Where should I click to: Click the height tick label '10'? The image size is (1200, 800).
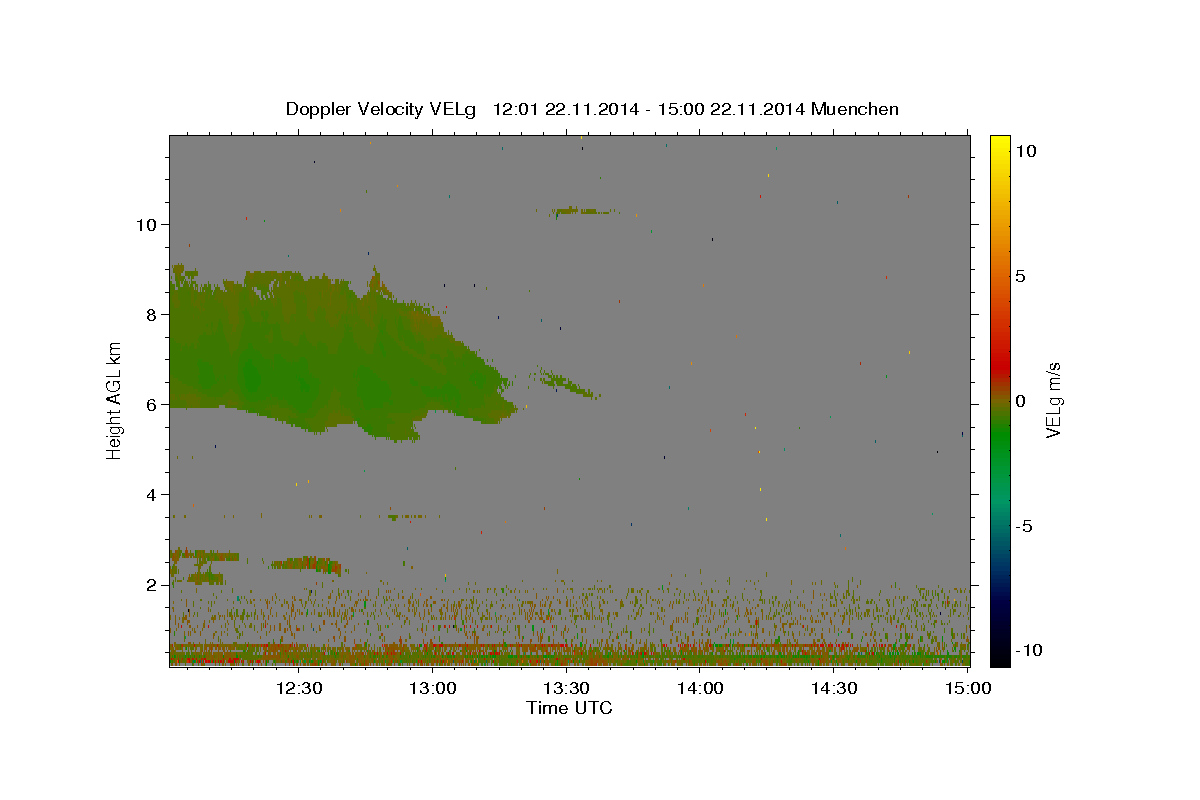coord(145,224)
